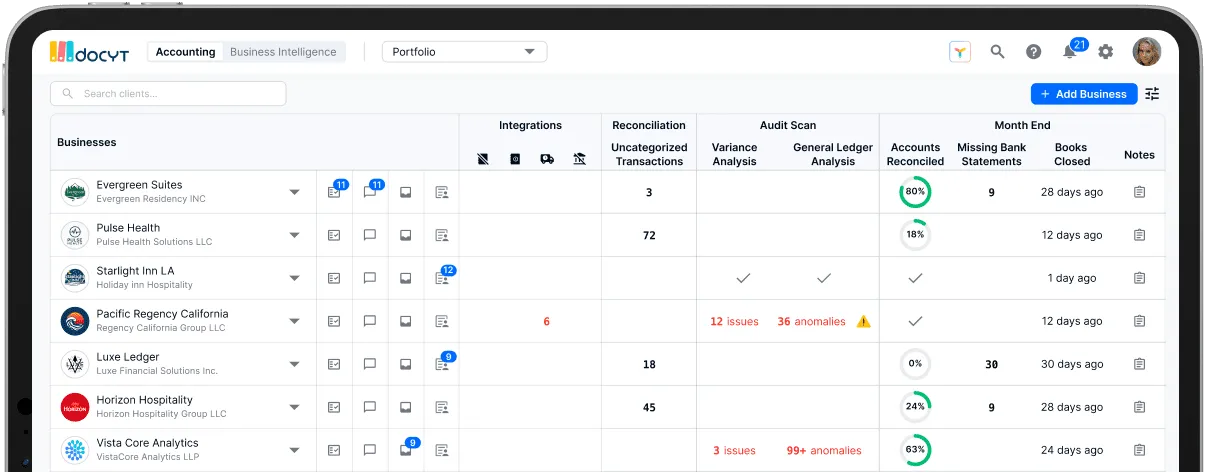Expand Horizon Hospitality row dropdown arrow
Image resolution: width=1208 pixels, height=472 pixels.
point(295,407)
